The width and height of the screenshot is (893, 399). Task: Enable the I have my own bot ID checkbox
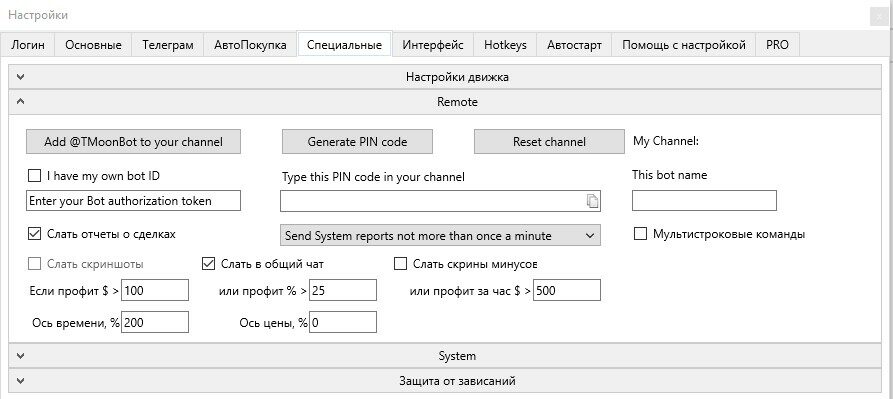click(x=35, y=176)
